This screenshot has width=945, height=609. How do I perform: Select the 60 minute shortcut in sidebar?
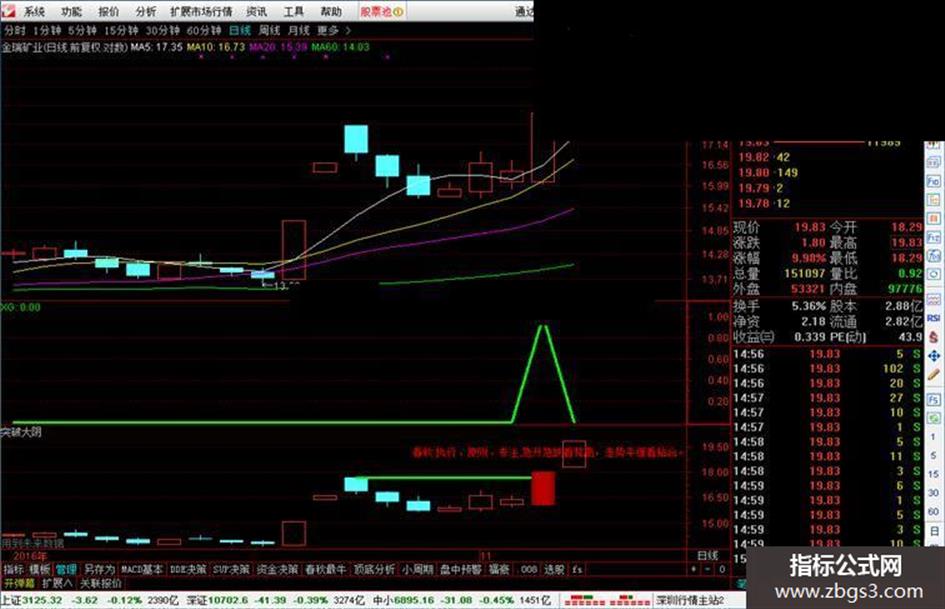click(934, 511)
